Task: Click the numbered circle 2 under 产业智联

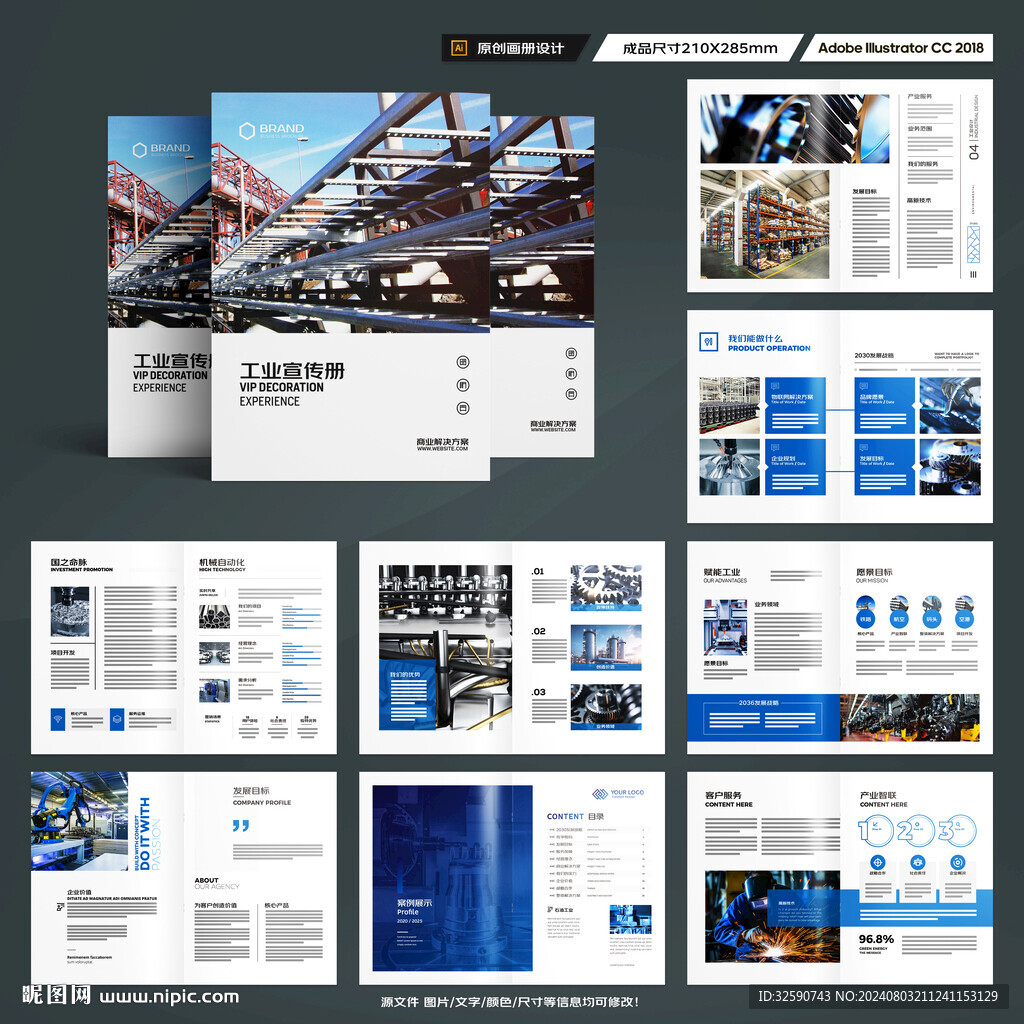Action: point(916,831)
